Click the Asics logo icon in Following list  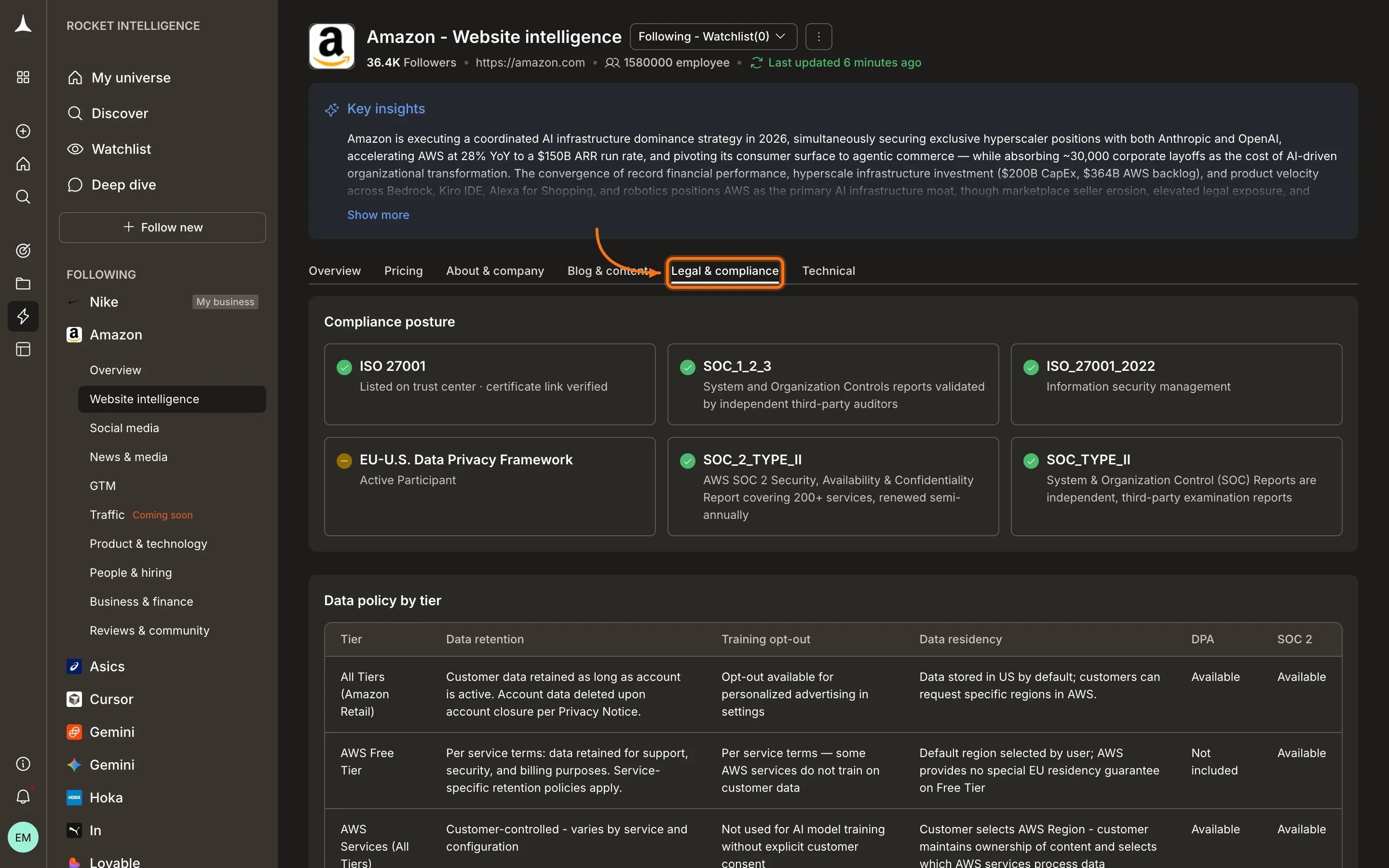point(74,666)
